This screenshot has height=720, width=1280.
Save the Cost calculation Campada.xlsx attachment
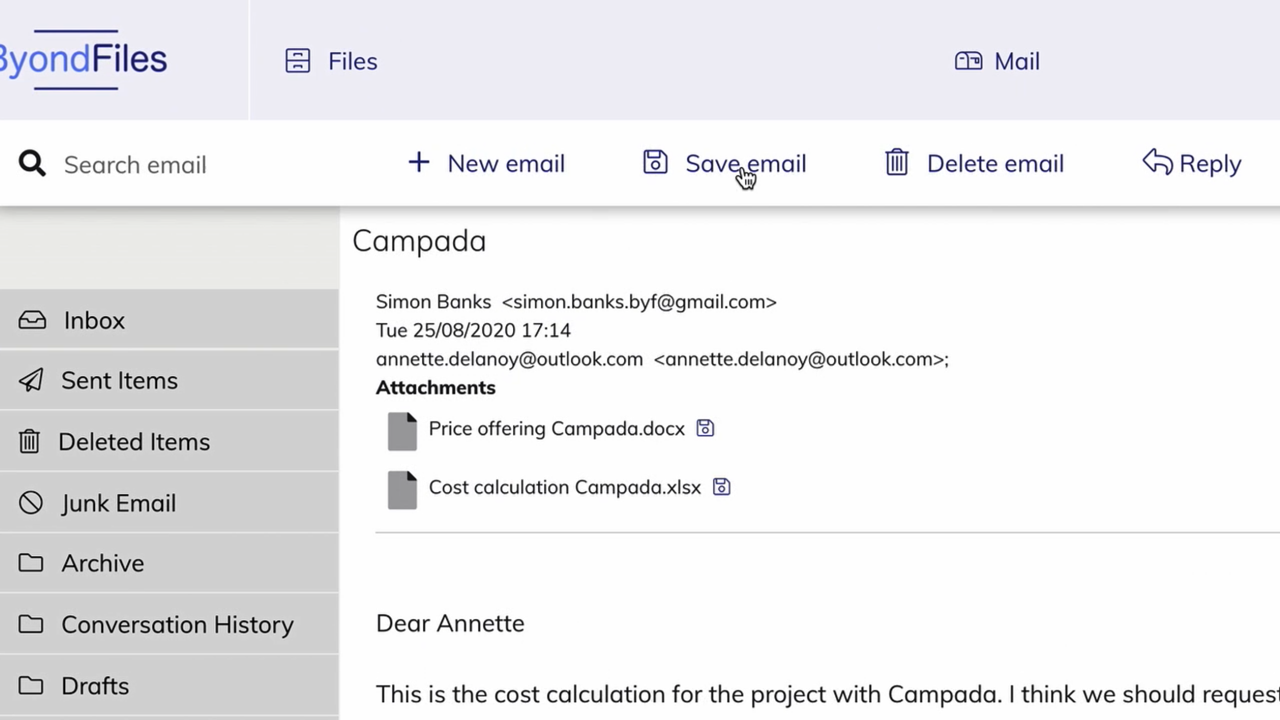721,486
